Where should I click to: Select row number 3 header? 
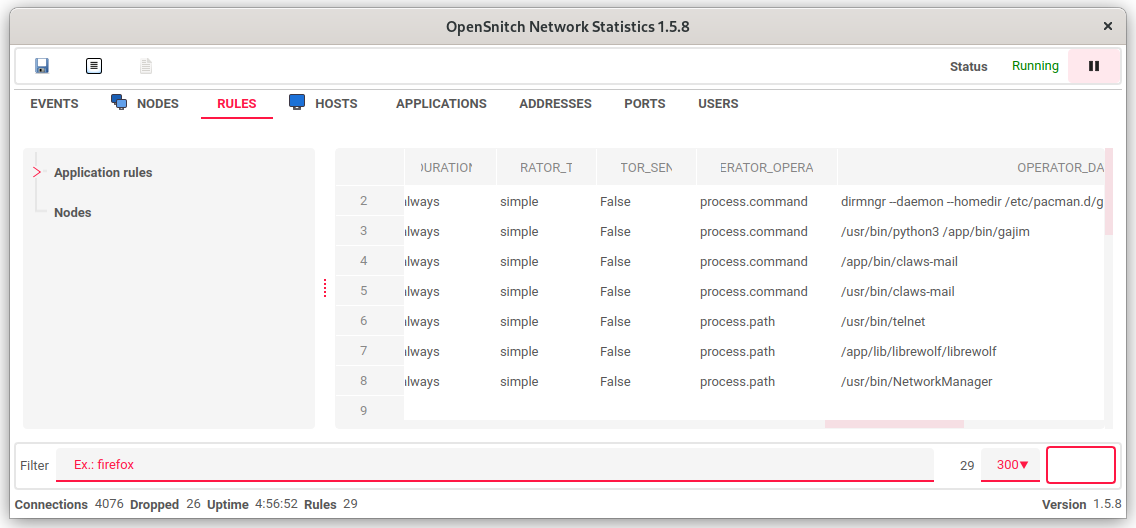tap(369, 231)
